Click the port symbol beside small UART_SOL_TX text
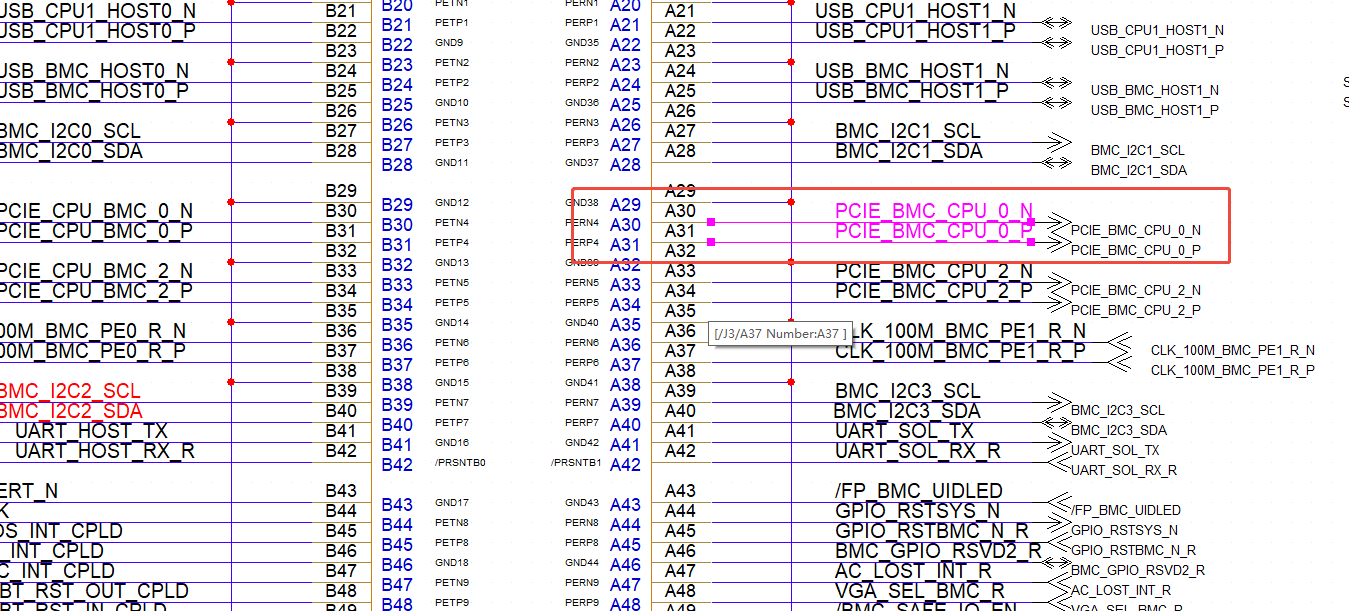1349x611 pixels. point(1055,443)
